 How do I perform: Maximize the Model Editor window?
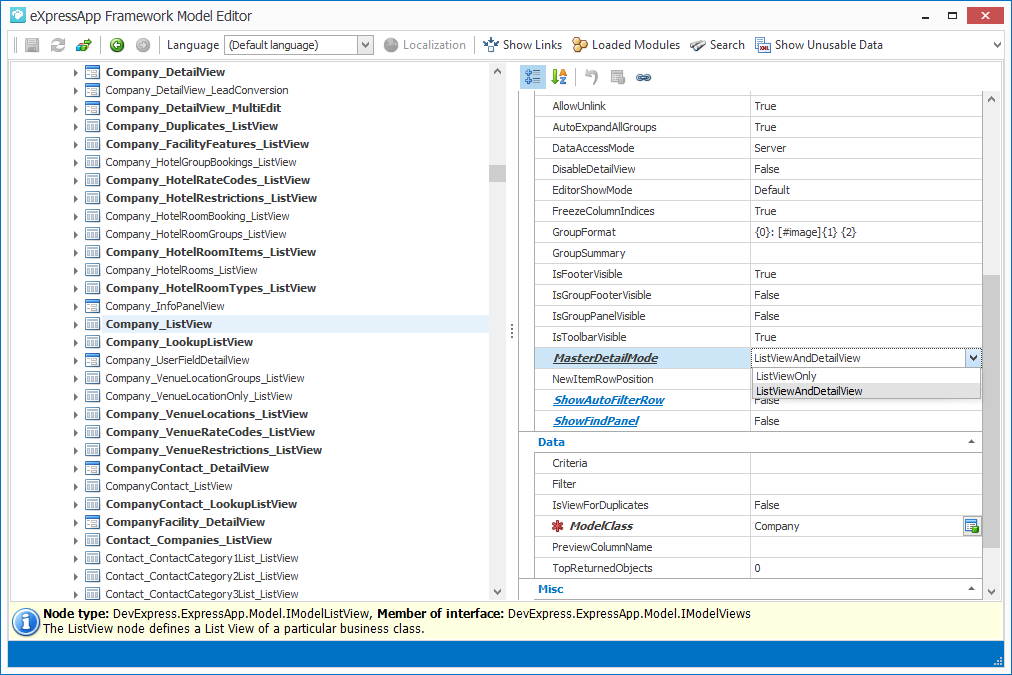click(952, 15)
